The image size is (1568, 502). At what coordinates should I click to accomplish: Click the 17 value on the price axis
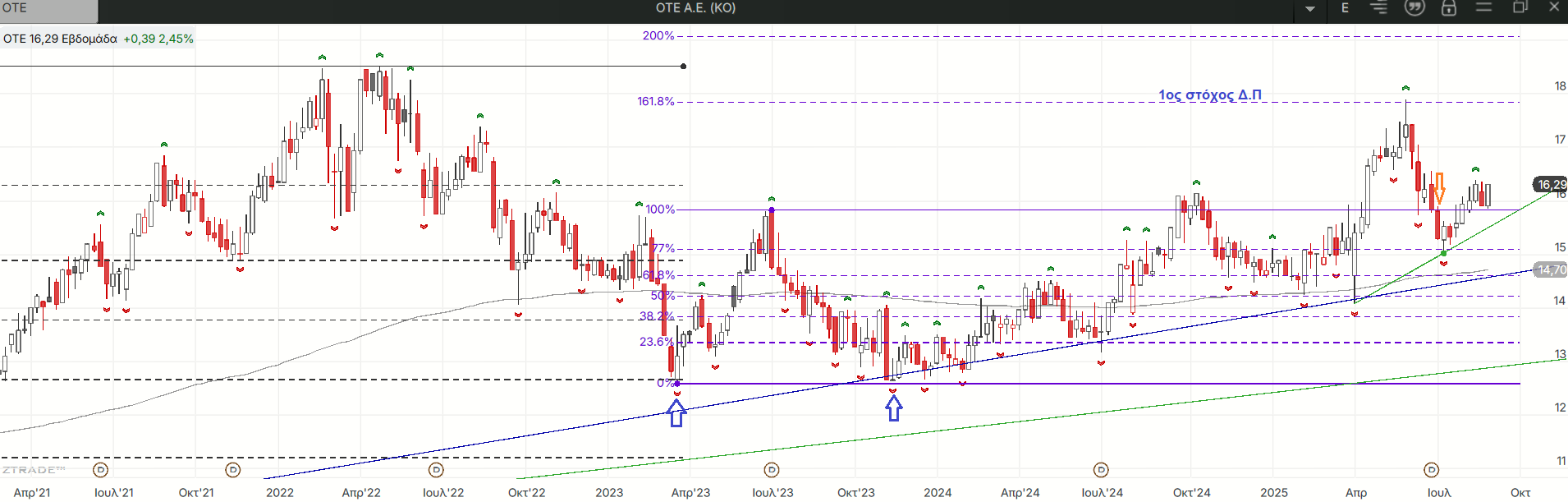pyautogui.click(x=1560, y=140)
